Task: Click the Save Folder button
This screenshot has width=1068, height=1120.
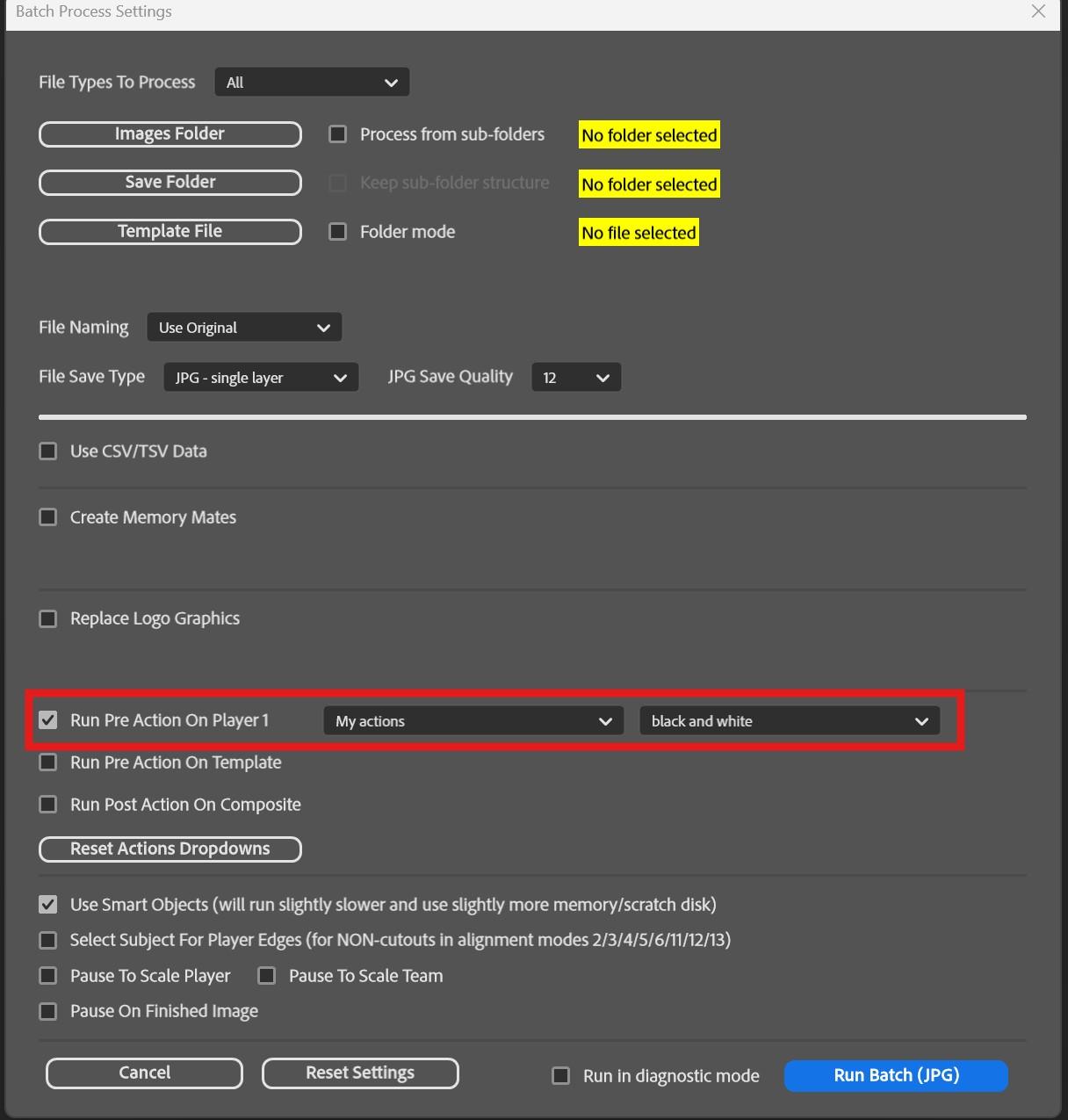Action: (170, 183)
